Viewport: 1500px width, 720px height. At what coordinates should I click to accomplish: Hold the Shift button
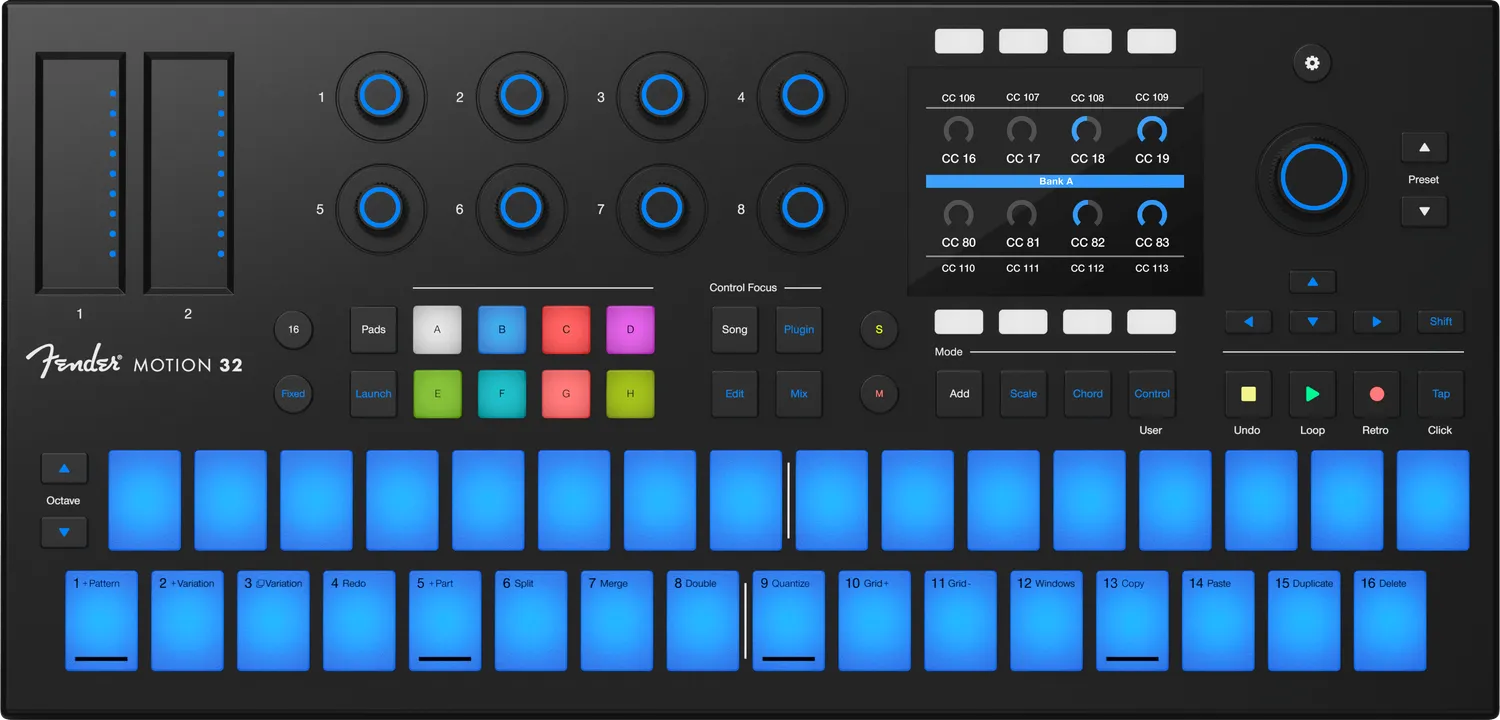[1441, 322]
